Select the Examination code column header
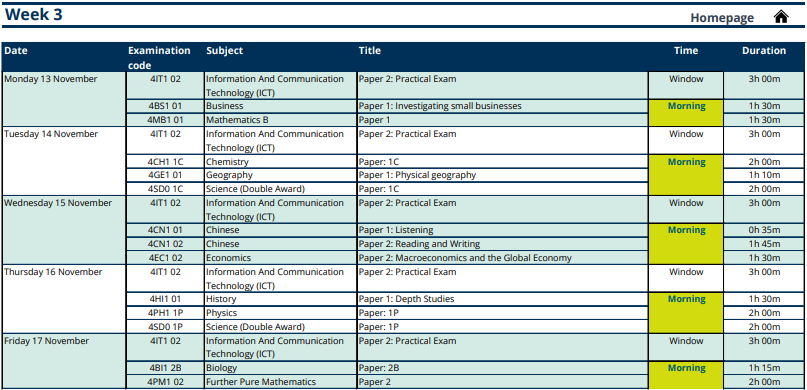The height and width of the screenshot is (390, 807). (159, 58)
